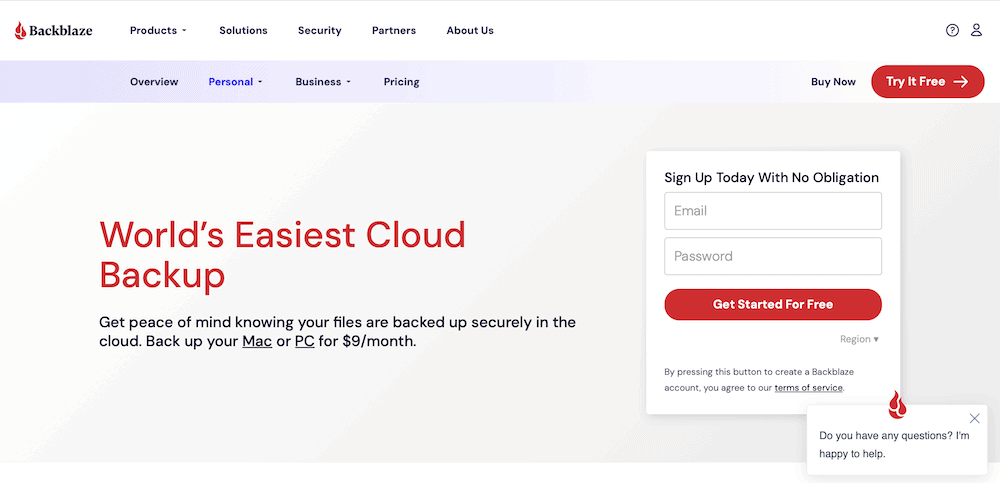Click the Backblaze flame logo
This screenshot has height=483, width=1000.
(x=21, y=31)
